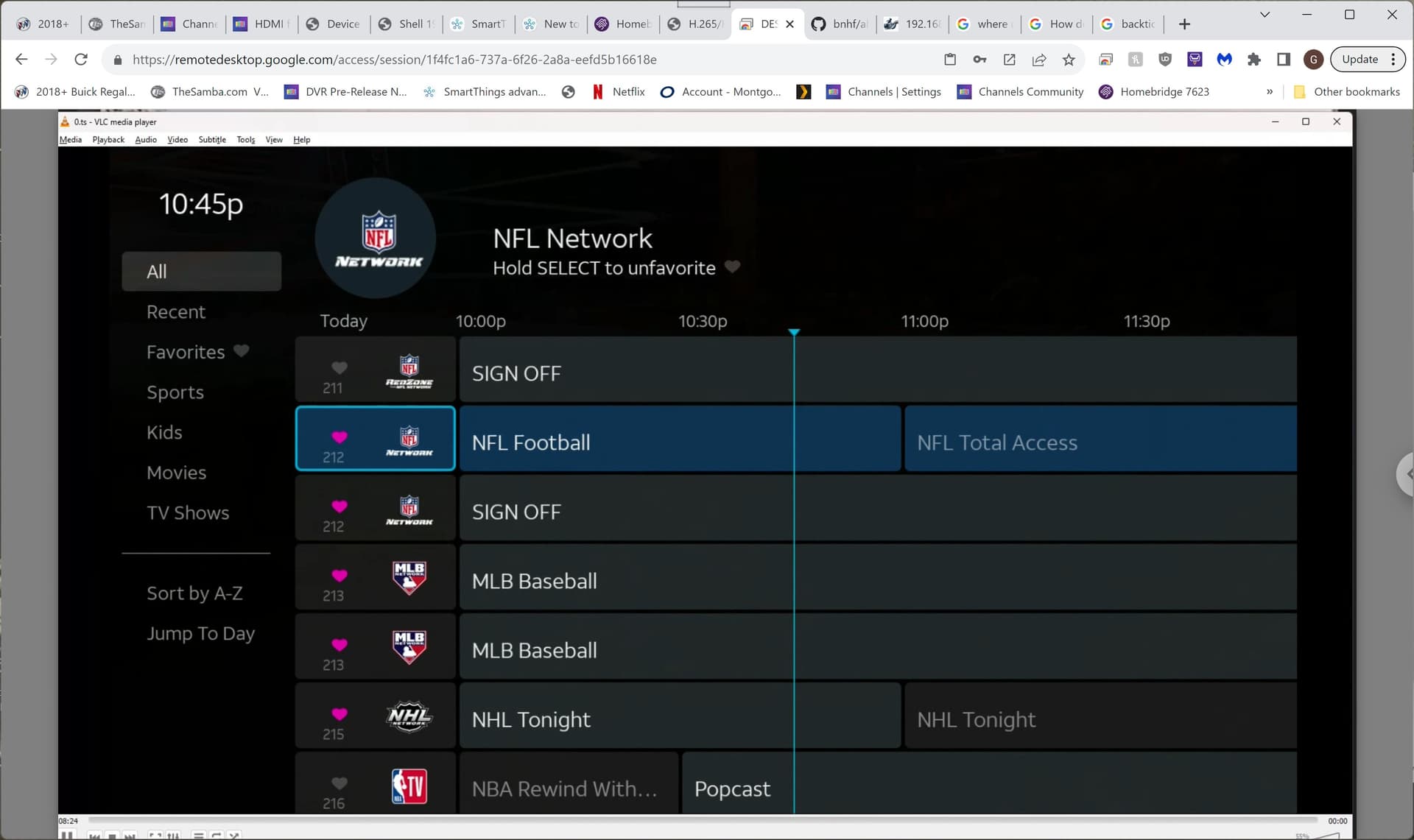Image resolution: width=1414 pixels, height=840 pixels.
Task: Open the Malwarebytes extension icon
Action: tap(1224, 60)
